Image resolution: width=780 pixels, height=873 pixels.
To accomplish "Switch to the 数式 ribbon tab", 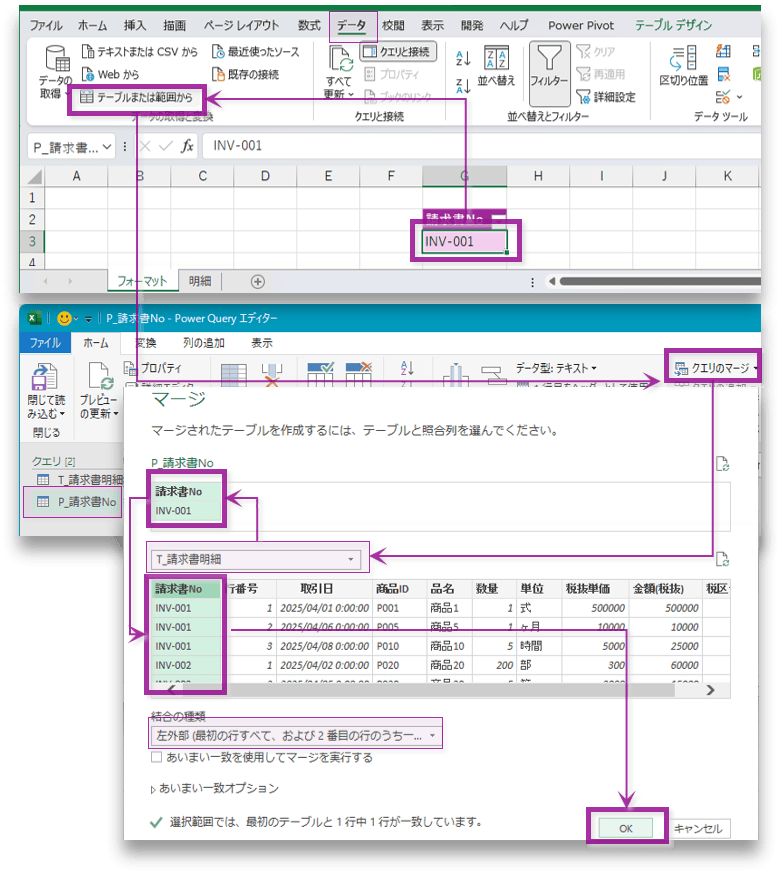I will point(309,26).
